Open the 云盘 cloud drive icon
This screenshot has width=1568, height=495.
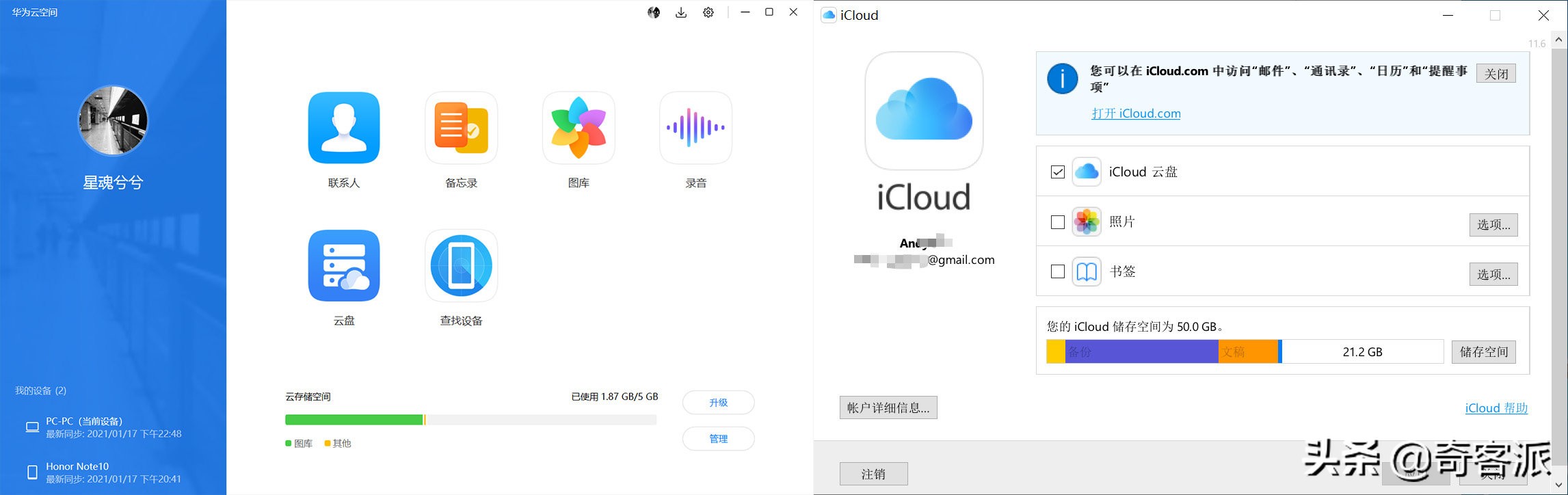[x=343, y=266]
